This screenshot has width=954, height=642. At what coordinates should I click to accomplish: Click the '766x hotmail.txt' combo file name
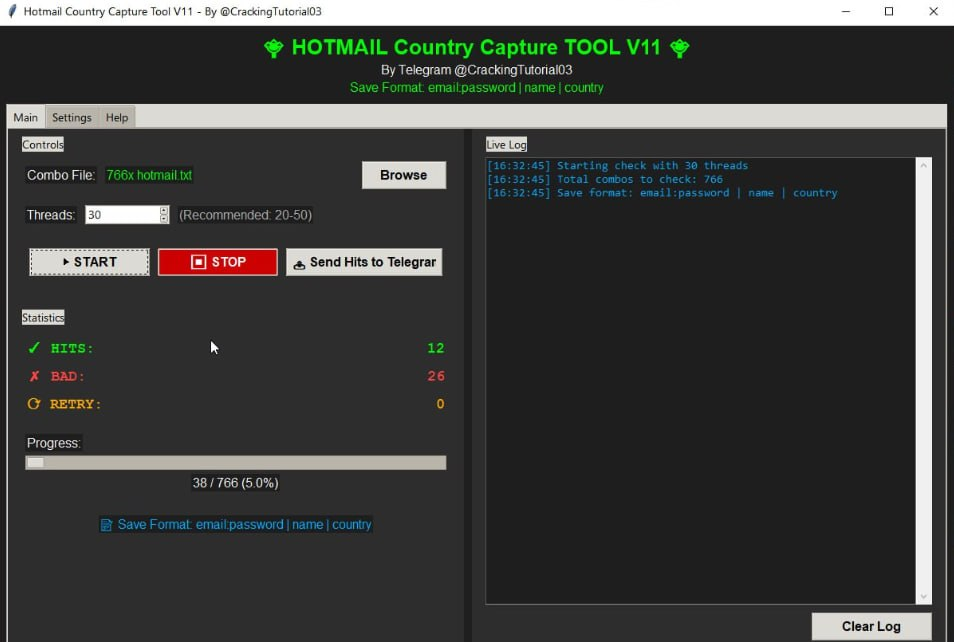(x=149, y=175)
